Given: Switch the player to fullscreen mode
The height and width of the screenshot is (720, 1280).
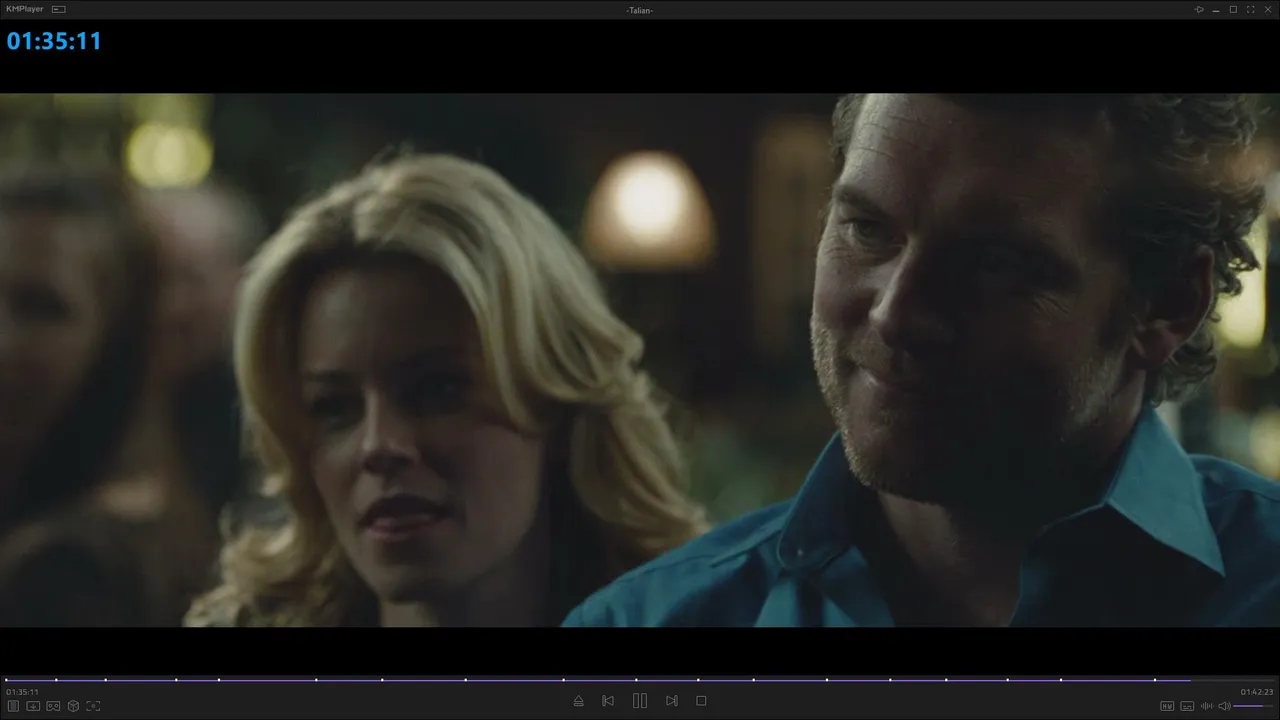Looking at the screenshot, I should click(1250, 9).
